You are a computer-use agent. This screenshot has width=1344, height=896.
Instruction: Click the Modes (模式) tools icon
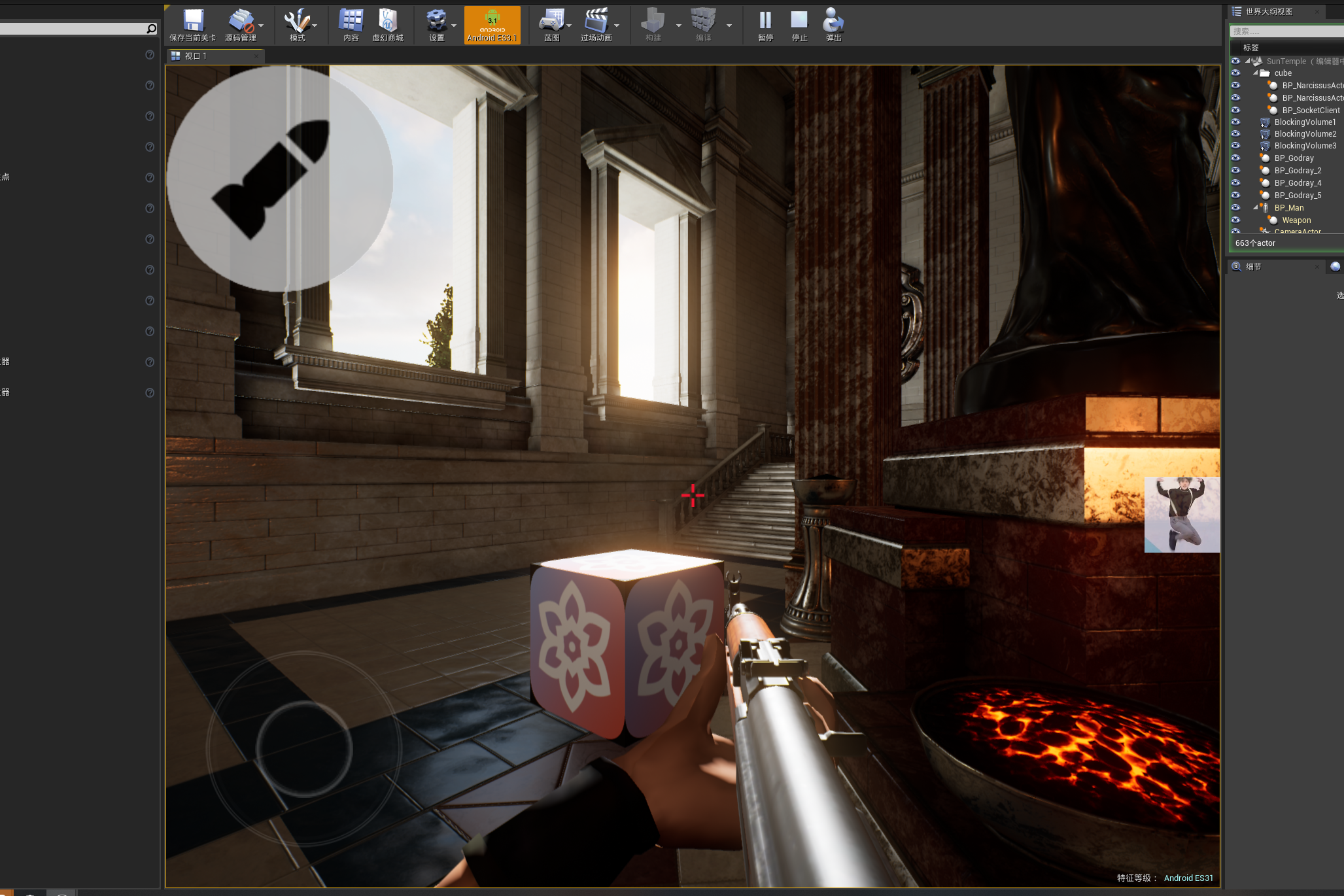(x=296, y=21)
